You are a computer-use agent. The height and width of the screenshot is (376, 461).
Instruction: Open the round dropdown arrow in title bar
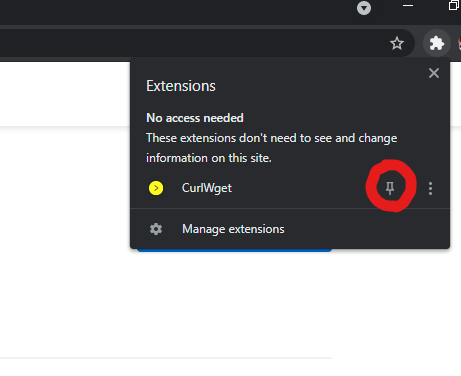point(364,8)
